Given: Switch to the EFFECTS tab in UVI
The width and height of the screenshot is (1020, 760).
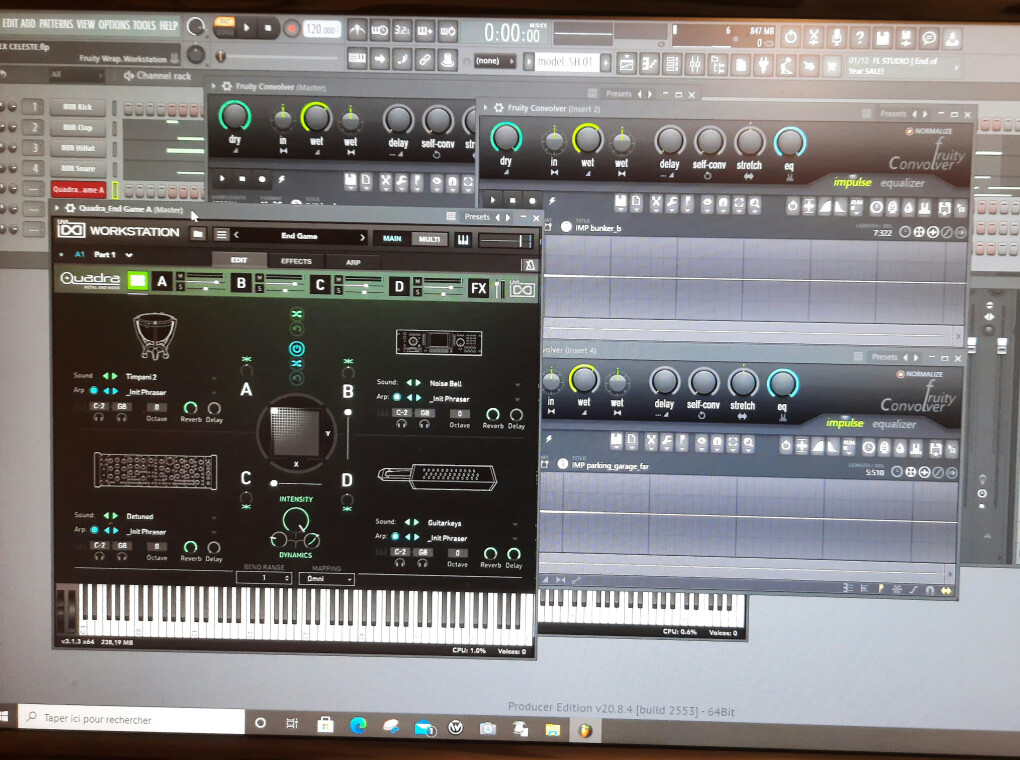Looking at the screenshot, I should [296, 261].
